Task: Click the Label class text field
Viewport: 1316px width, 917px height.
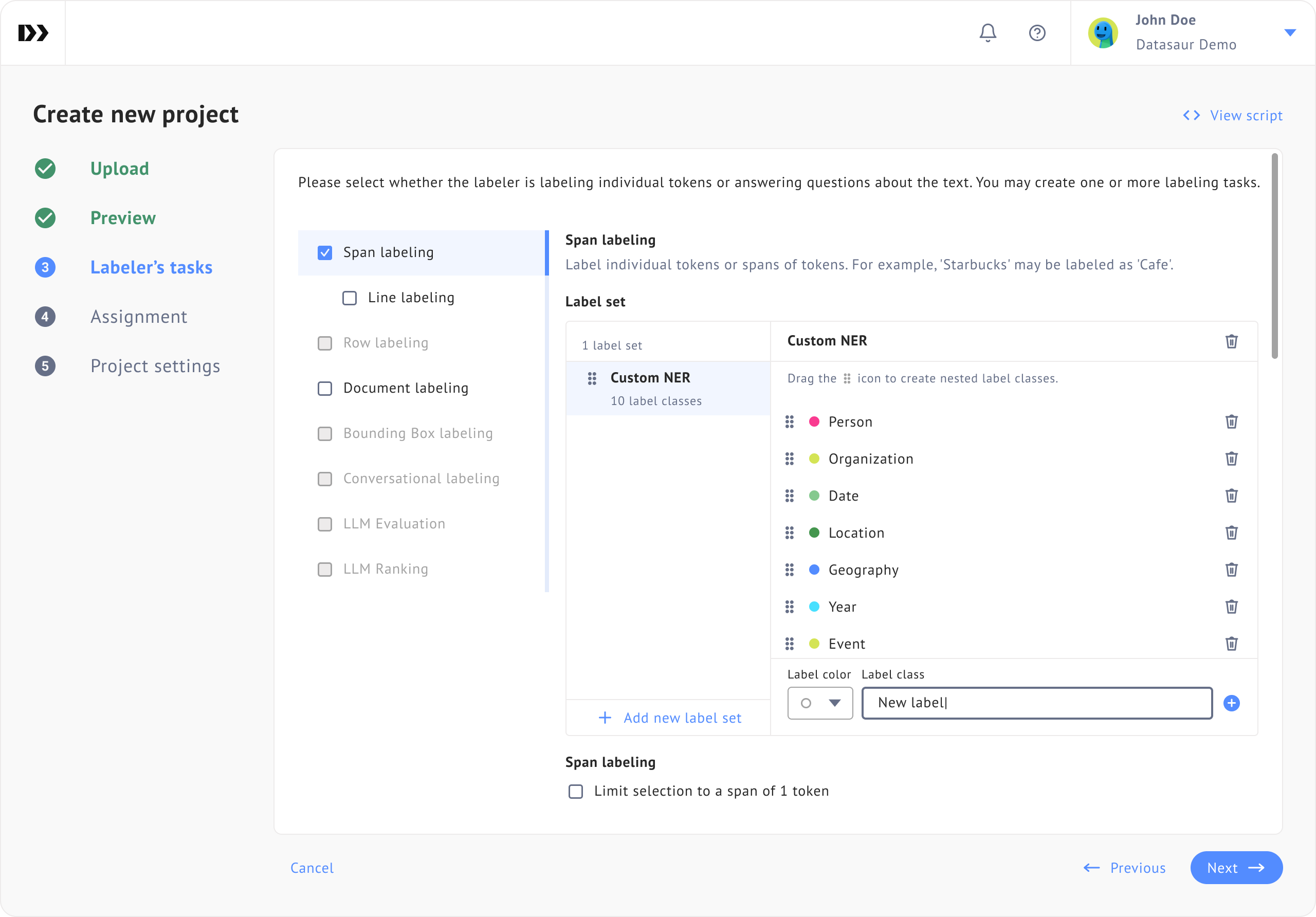Action: 1036,703
